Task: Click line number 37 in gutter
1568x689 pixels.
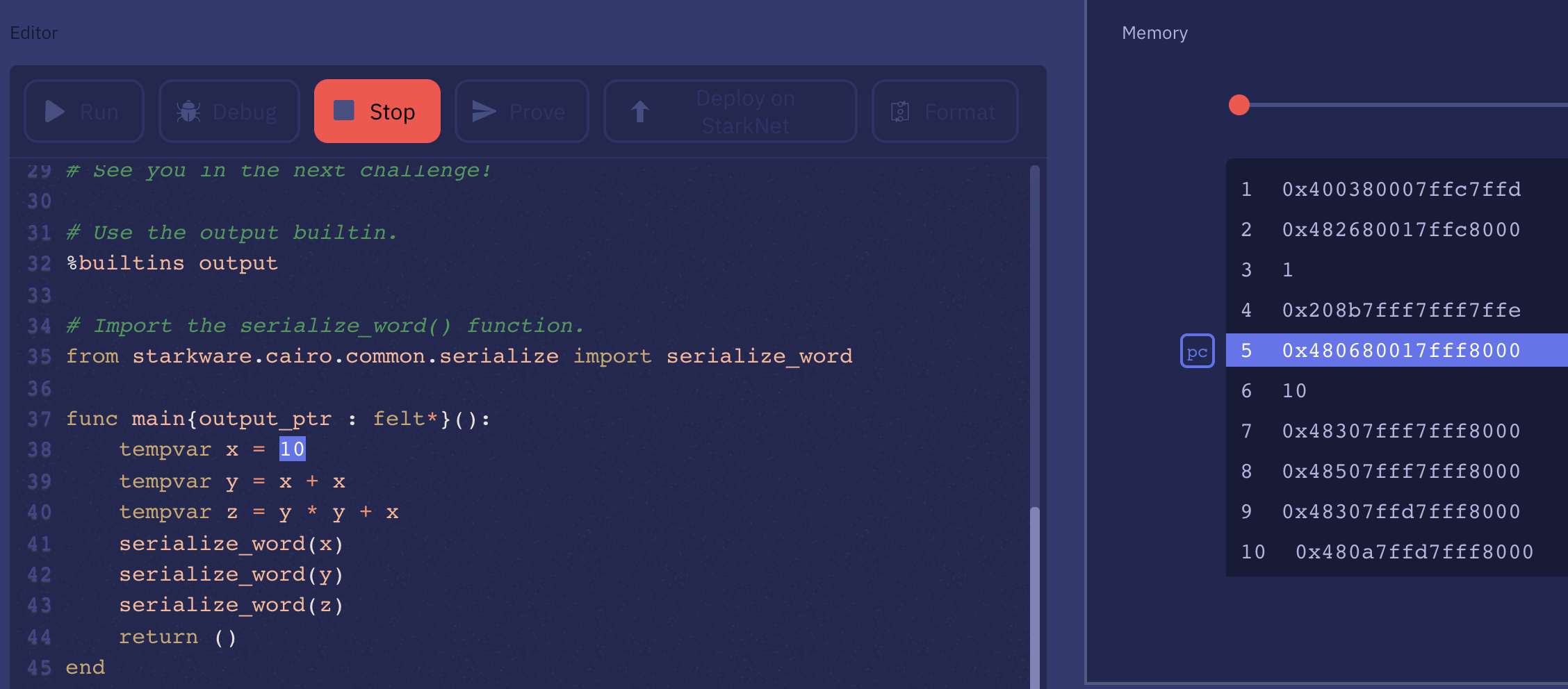Action: click(x=40, y=420)
